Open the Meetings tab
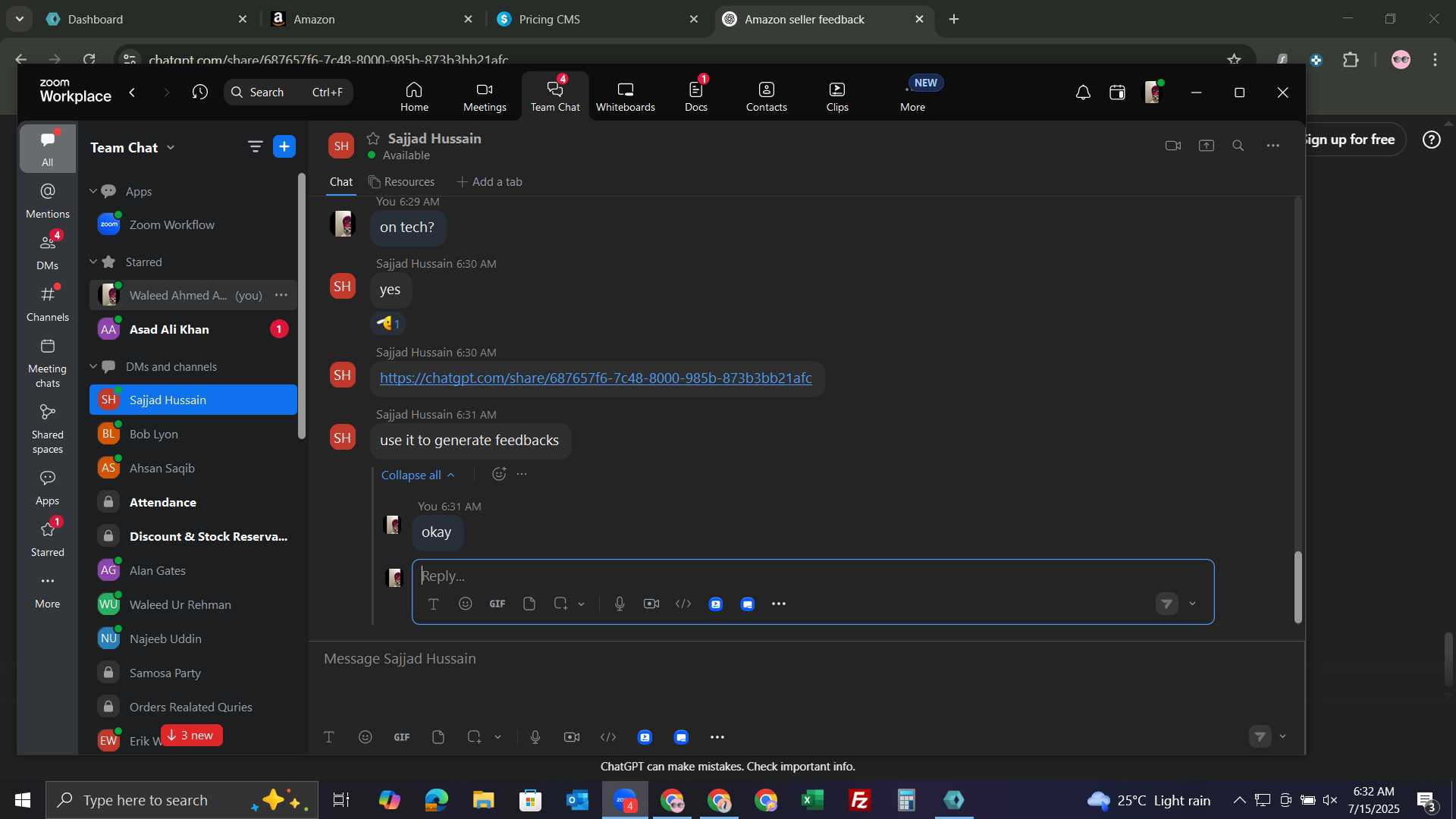This screenshot has width=1456, height=819. (x=485, y=96)
